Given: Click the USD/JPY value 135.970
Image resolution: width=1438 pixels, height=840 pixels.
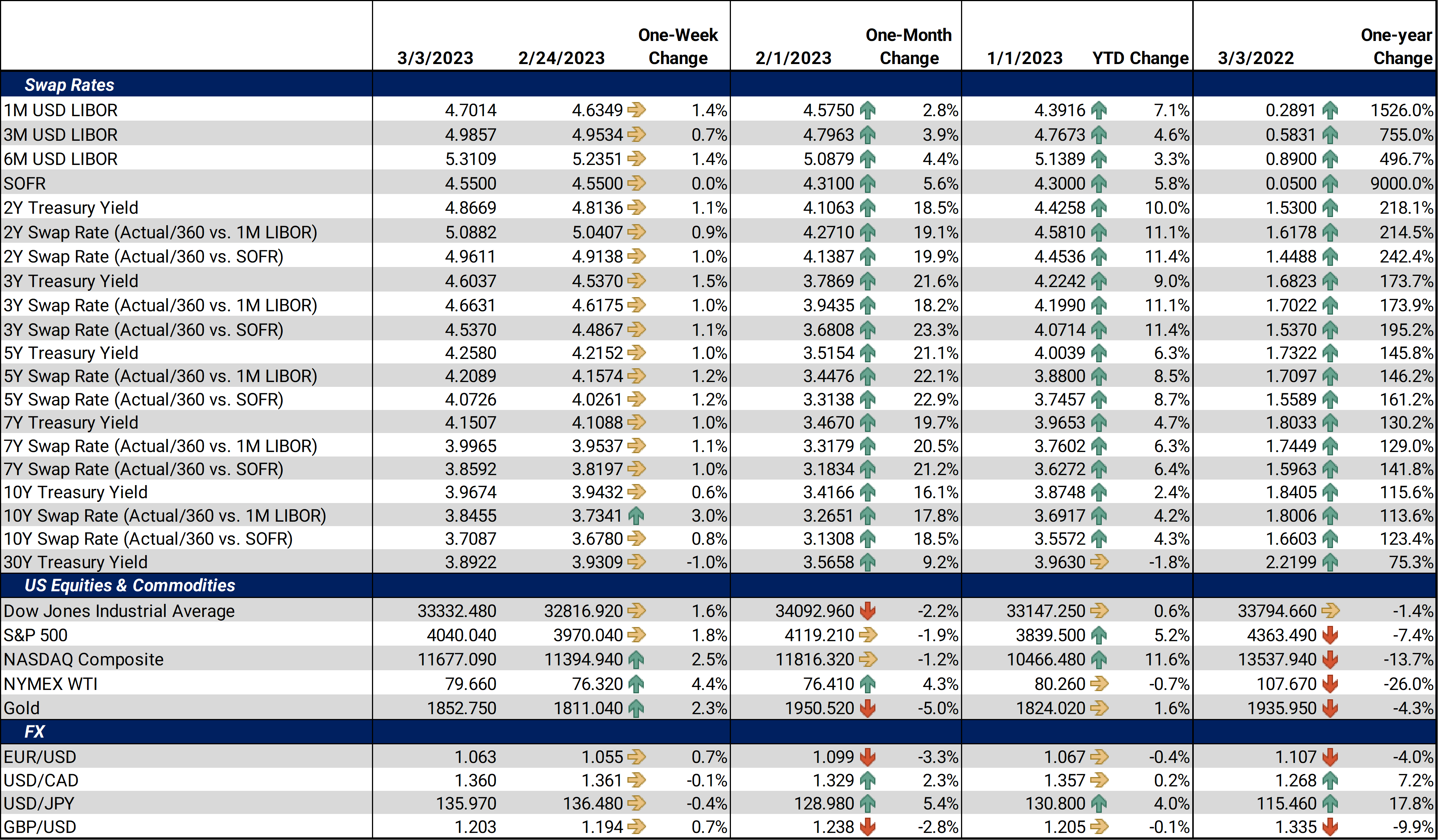Looking at the screenshot, I should [466, 804].
